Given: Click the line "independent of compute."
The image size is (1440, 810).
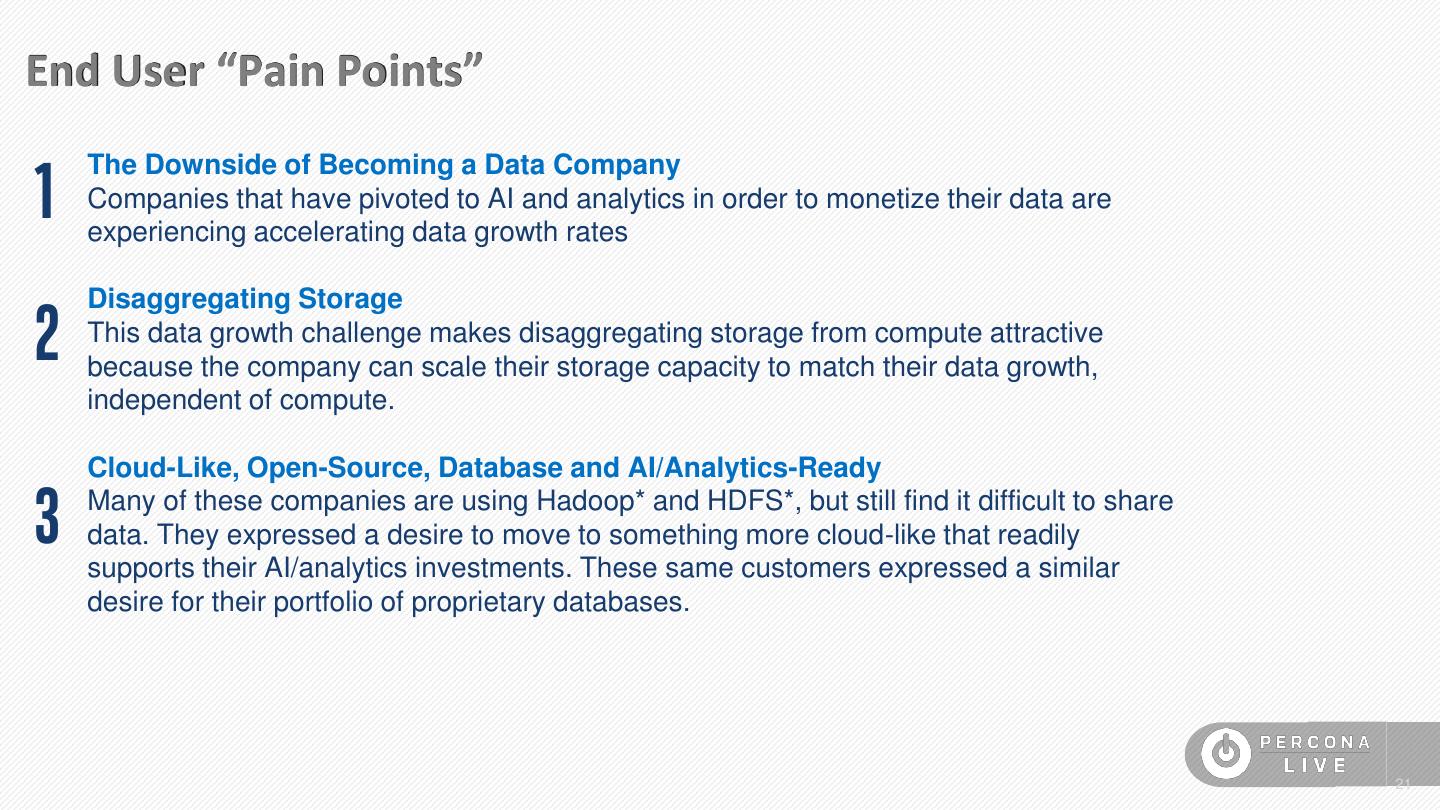Looking at the screenshot, I should [x=241, y=401].
